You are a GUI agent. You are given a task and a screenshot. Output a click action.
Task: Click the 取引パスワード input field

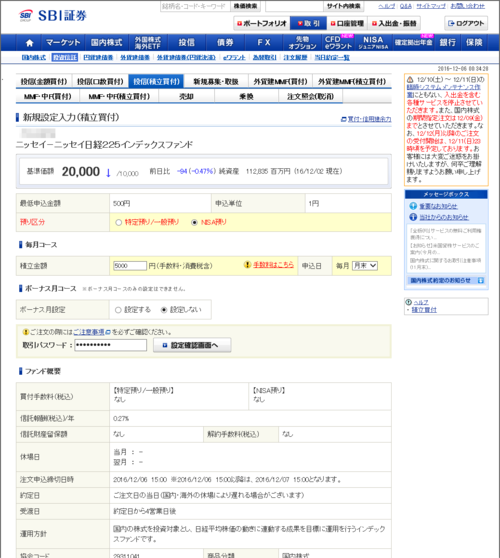pos(111,345)
